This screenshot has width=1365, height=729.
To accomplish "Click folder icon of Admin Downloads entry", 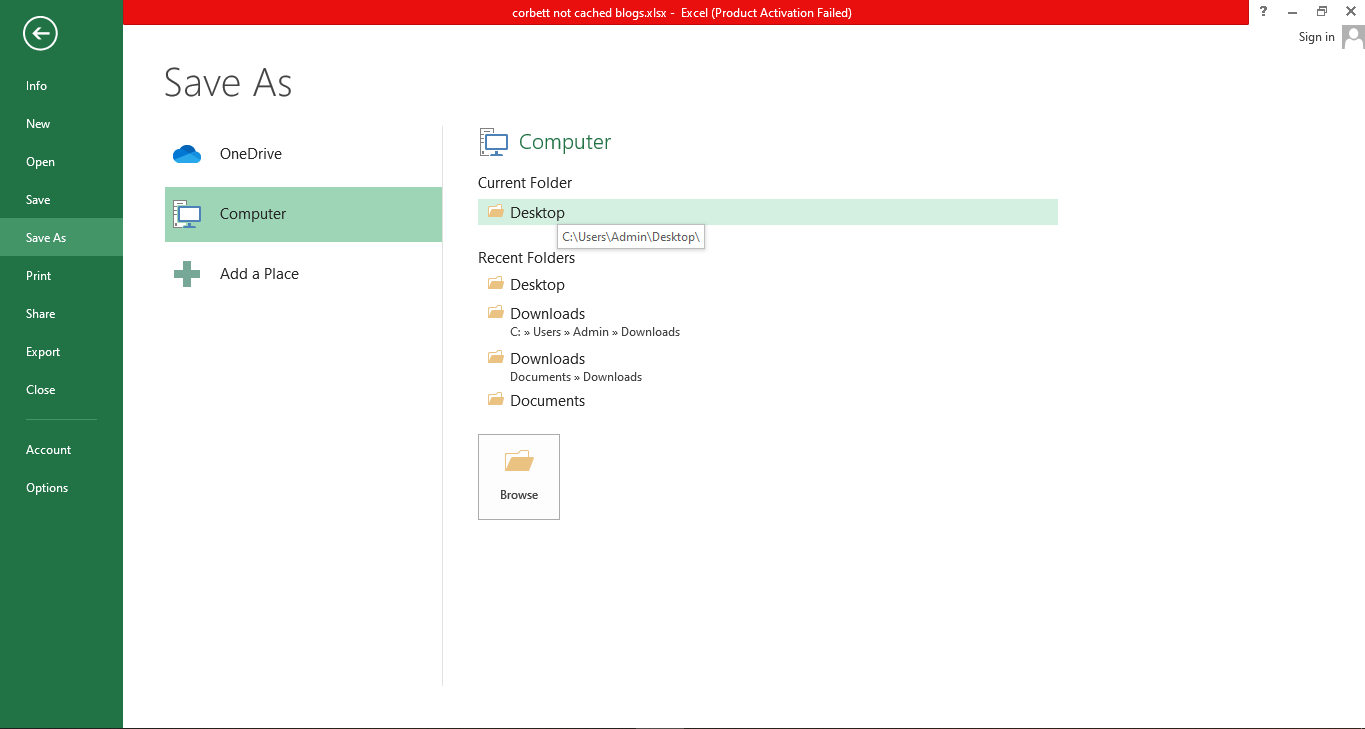I will pyautogui.click(x=495, y=312).
